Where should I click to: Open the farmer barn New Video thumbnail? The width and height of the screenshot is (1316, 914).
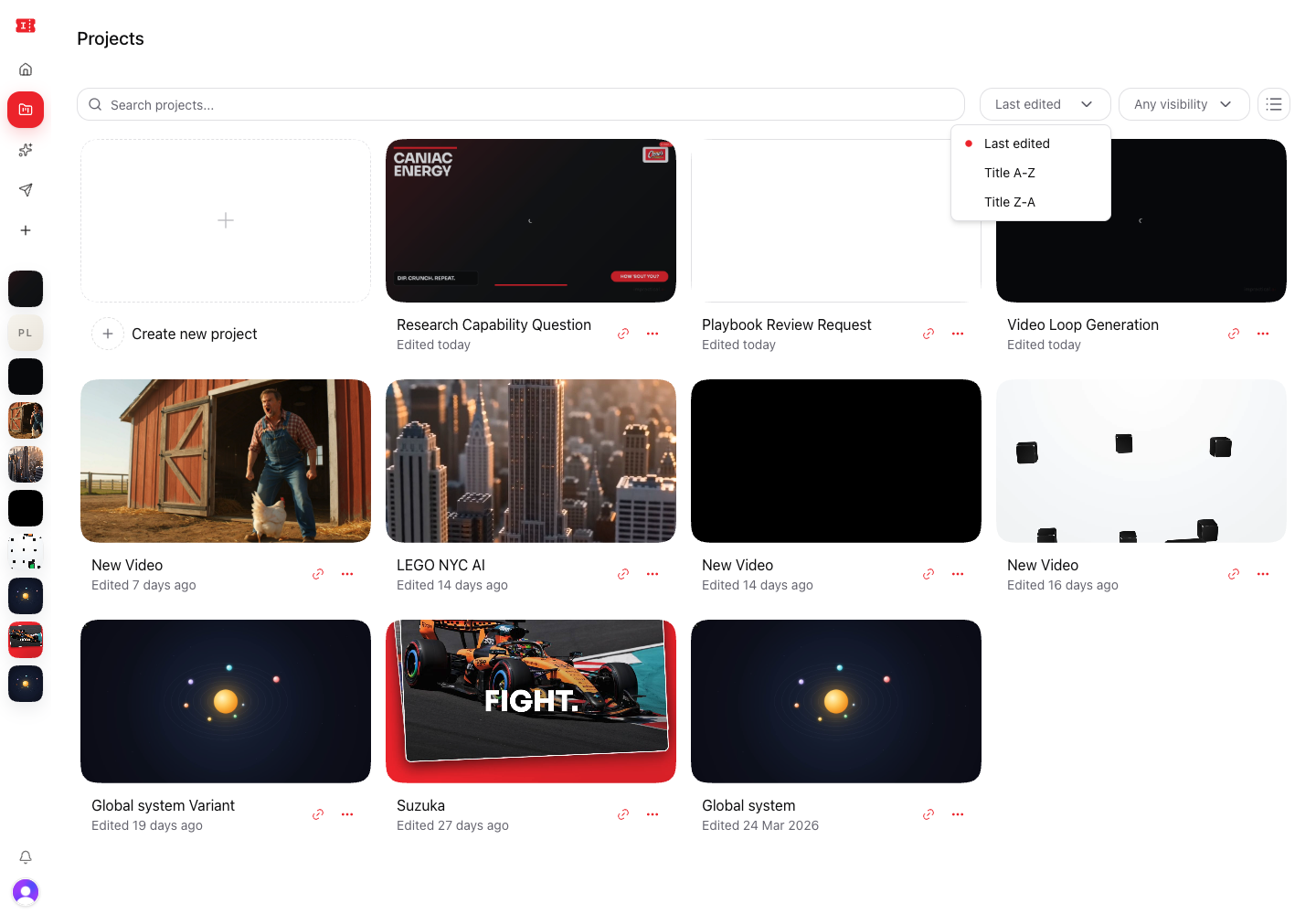pyautogui.click(x=226, y=461)
